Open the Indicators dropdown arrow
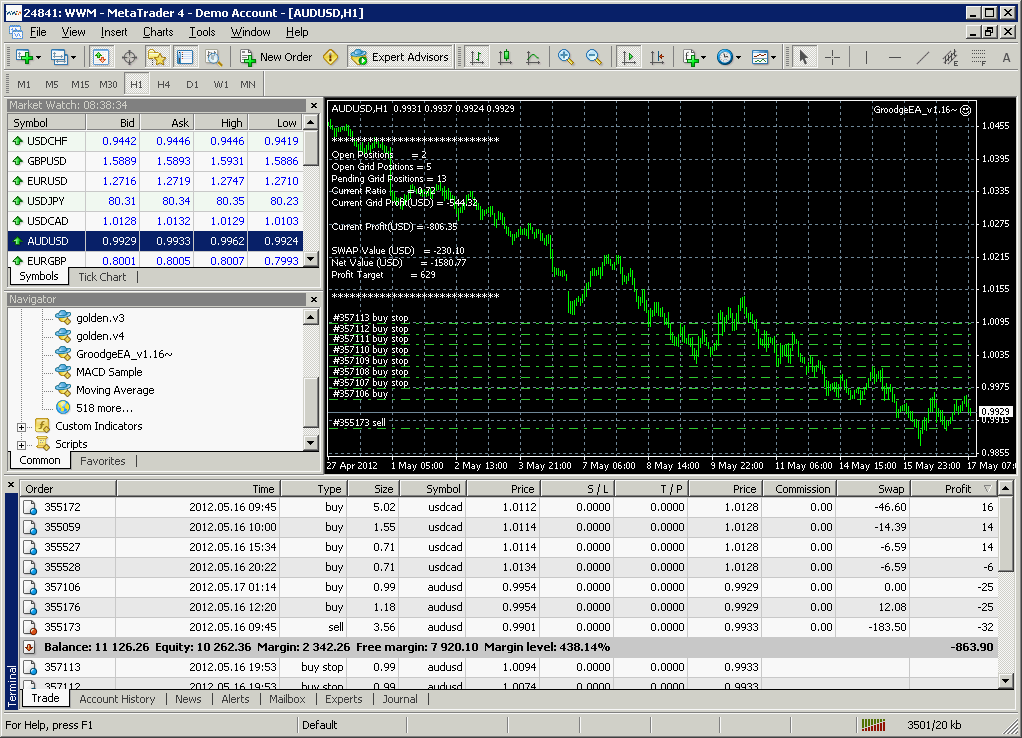Image resolution: width=1022 pixels, height=738 pixels. click(704, 57)
